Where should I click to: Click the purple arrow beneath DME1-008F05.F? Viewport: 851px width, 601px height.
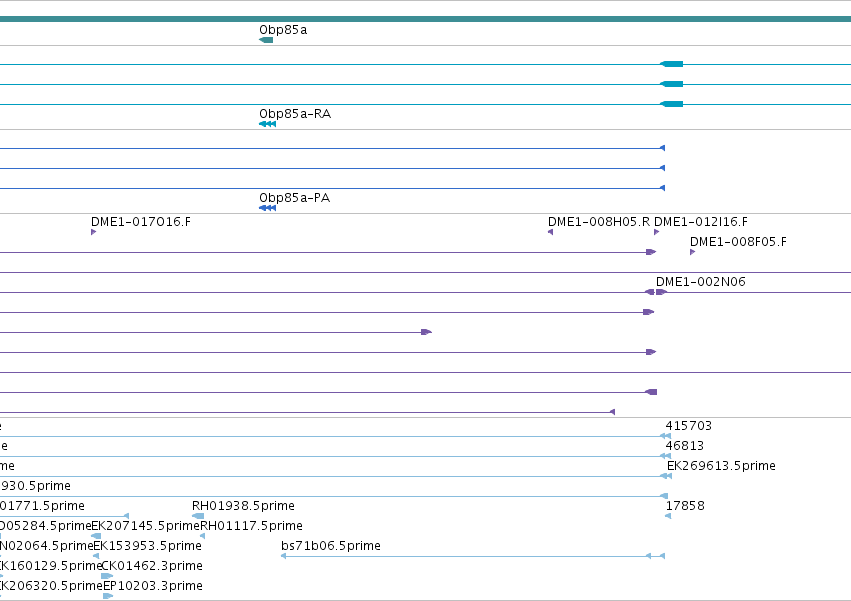[693, 252]
